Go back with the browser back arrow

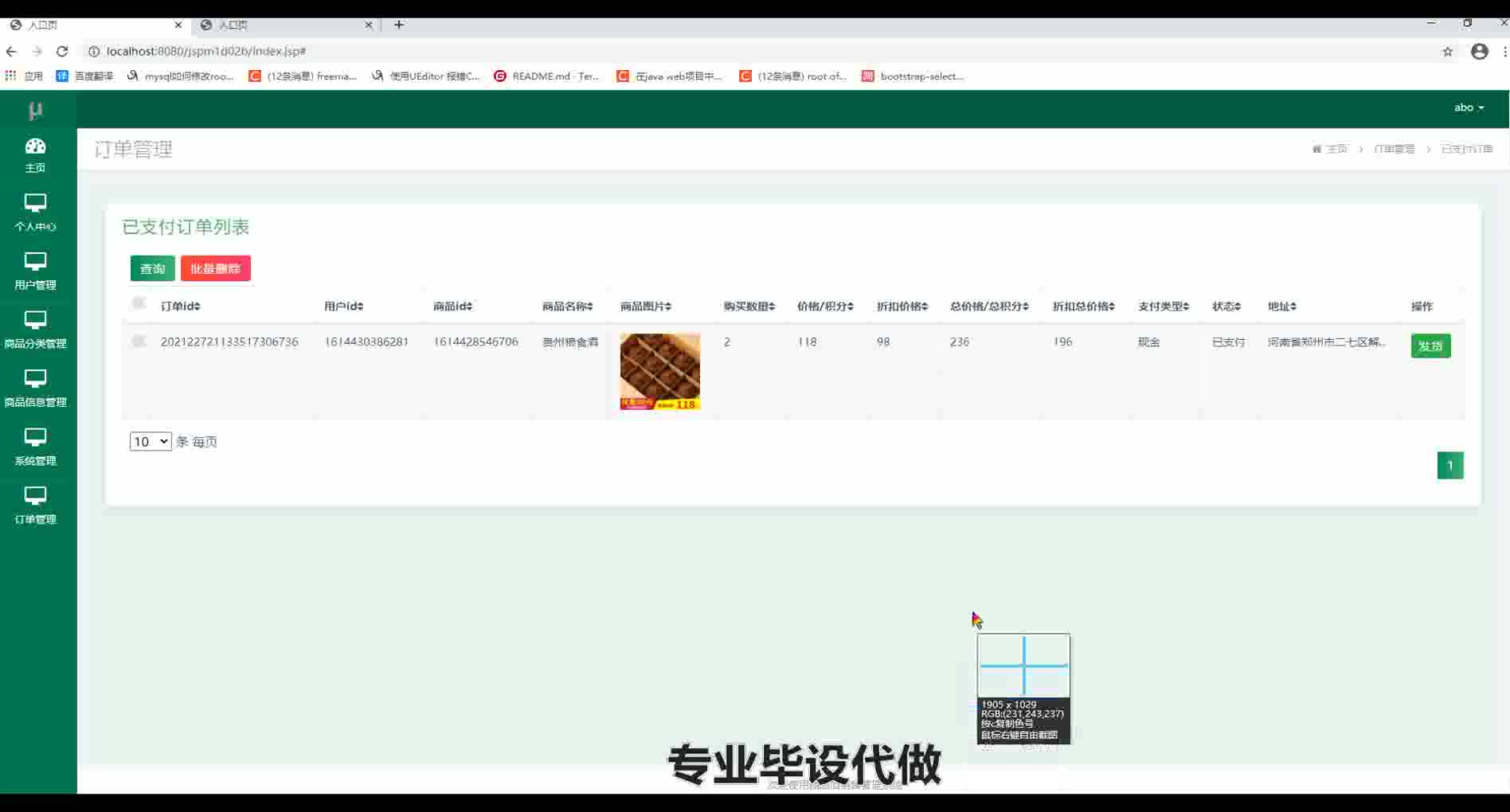pos(11,51)
